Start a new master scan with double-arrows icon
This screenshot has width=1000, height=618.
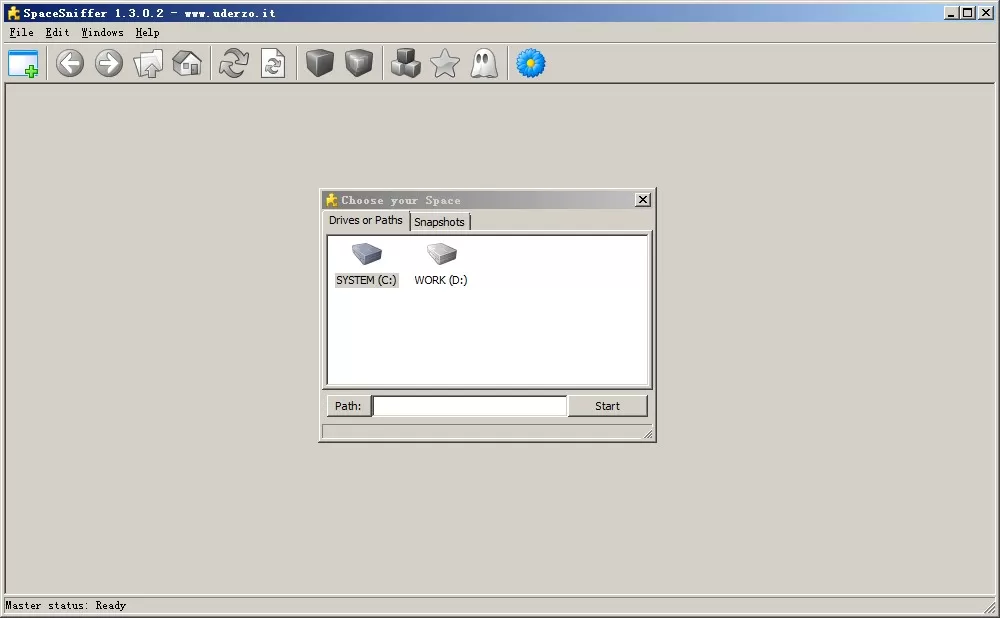point(233,64)
